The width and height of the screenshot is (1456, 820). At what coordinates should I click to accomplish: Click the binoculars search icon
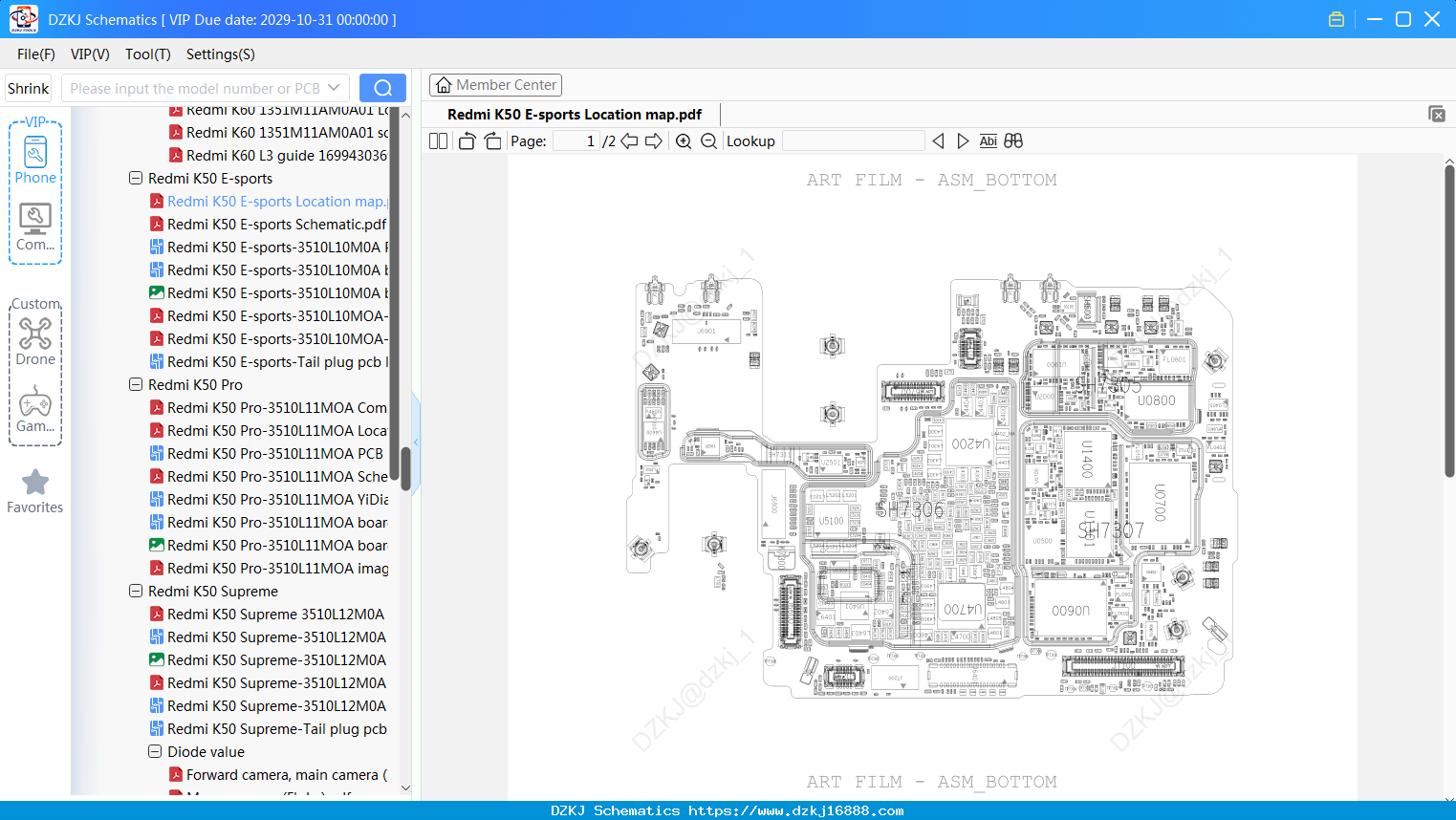click(1013, 141)
